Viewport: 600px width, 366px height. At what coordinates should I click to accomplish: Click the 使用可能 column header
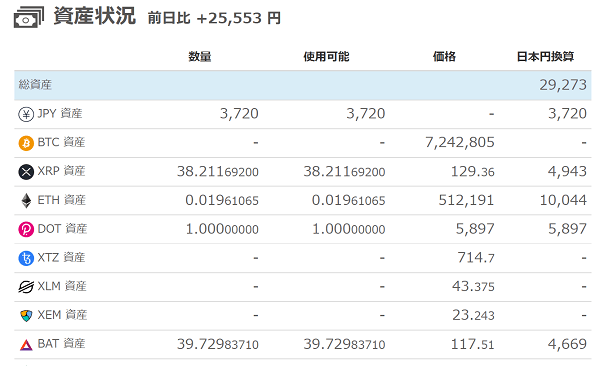pyautogui.click(x=326, y=57)
